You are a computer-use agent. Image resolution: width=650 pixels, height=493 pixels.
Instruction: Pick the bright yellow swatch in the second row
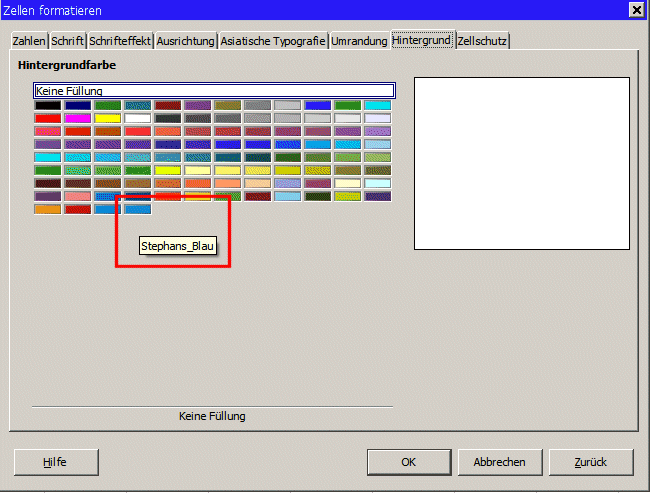(x=107, y=118)
